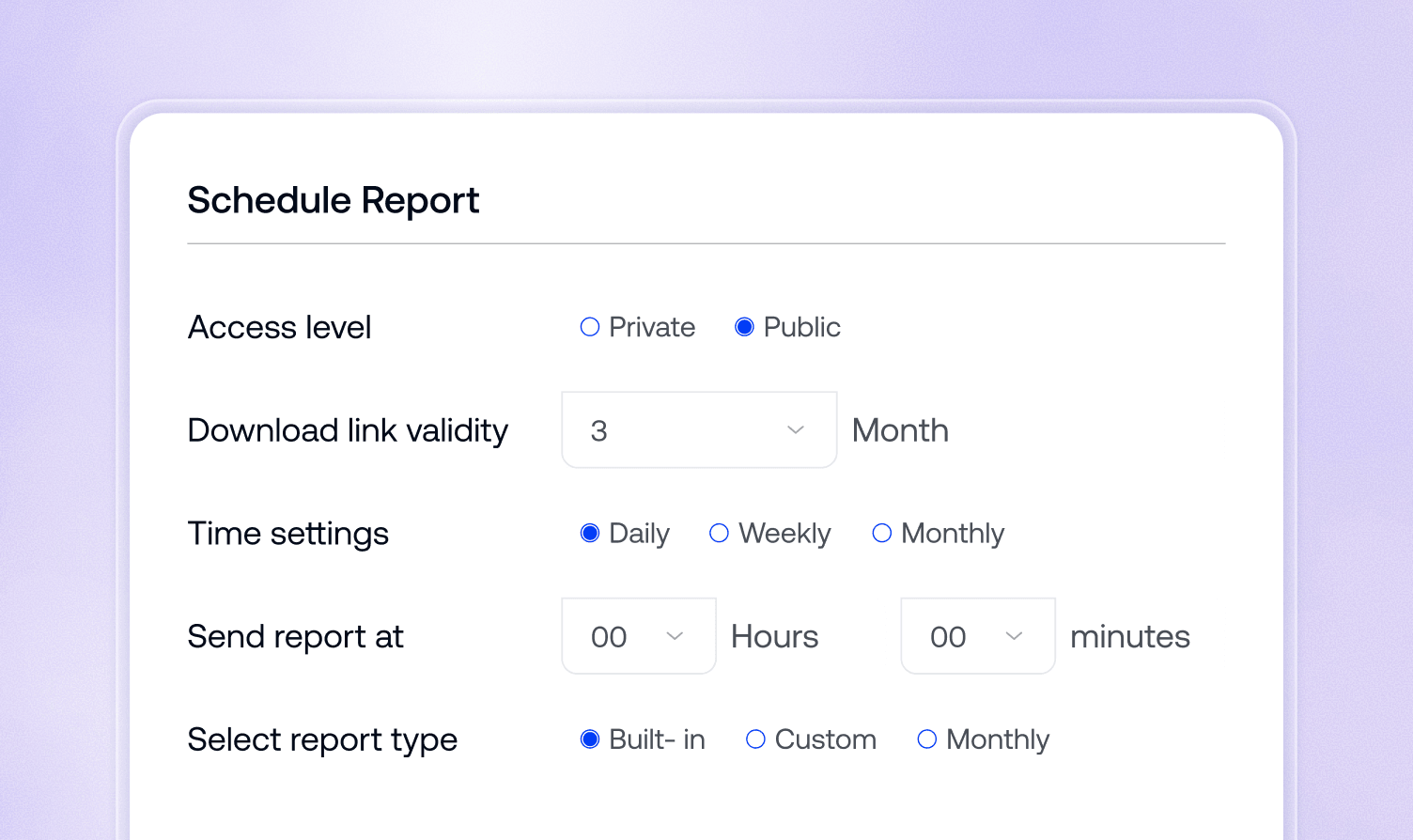Expand the Hours dropdown for send time

click(x=639, y=636)
